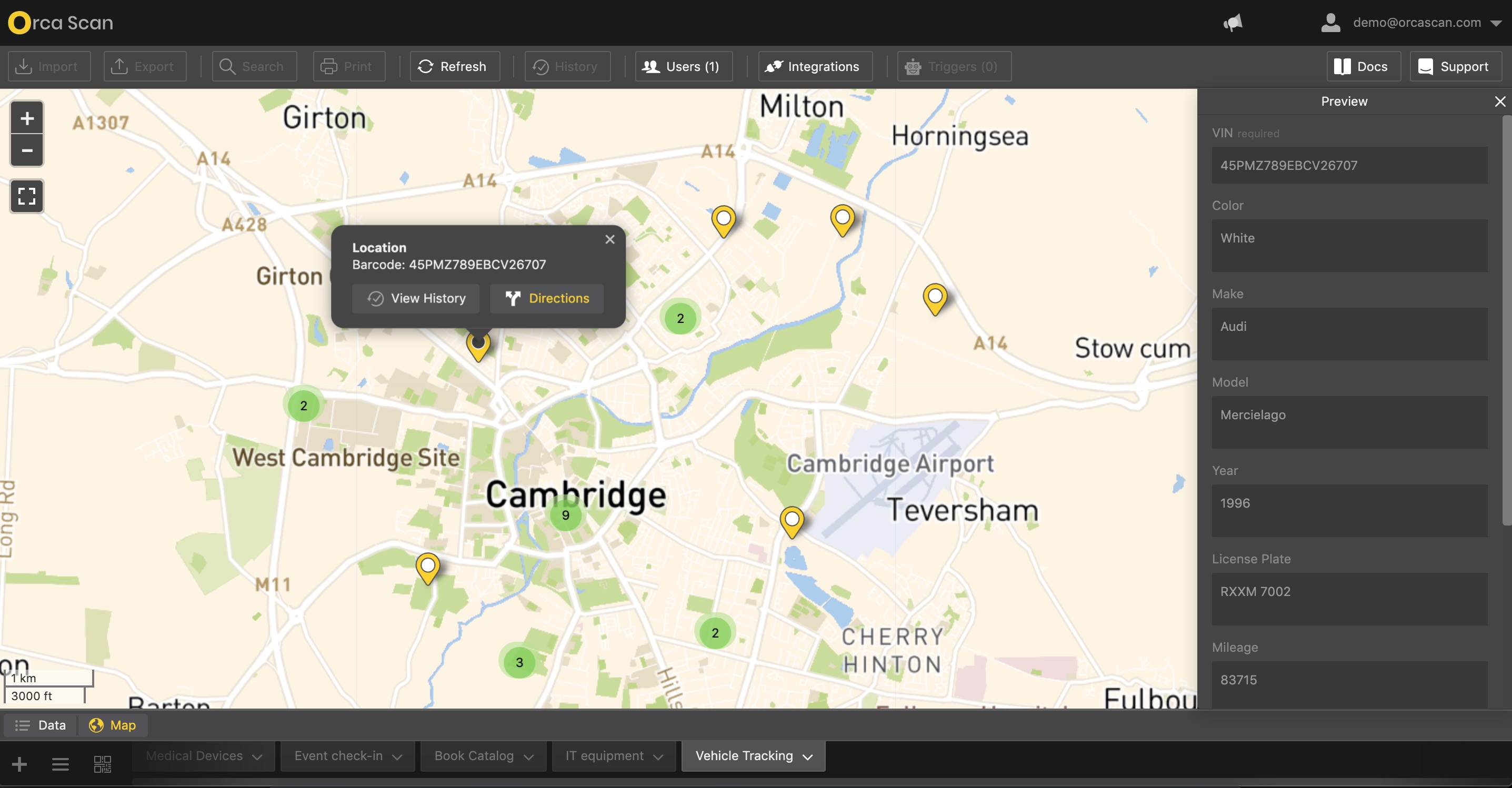Add a new sheet with plus icon
Screen dimensions: 1512x788
pos(19,764)
